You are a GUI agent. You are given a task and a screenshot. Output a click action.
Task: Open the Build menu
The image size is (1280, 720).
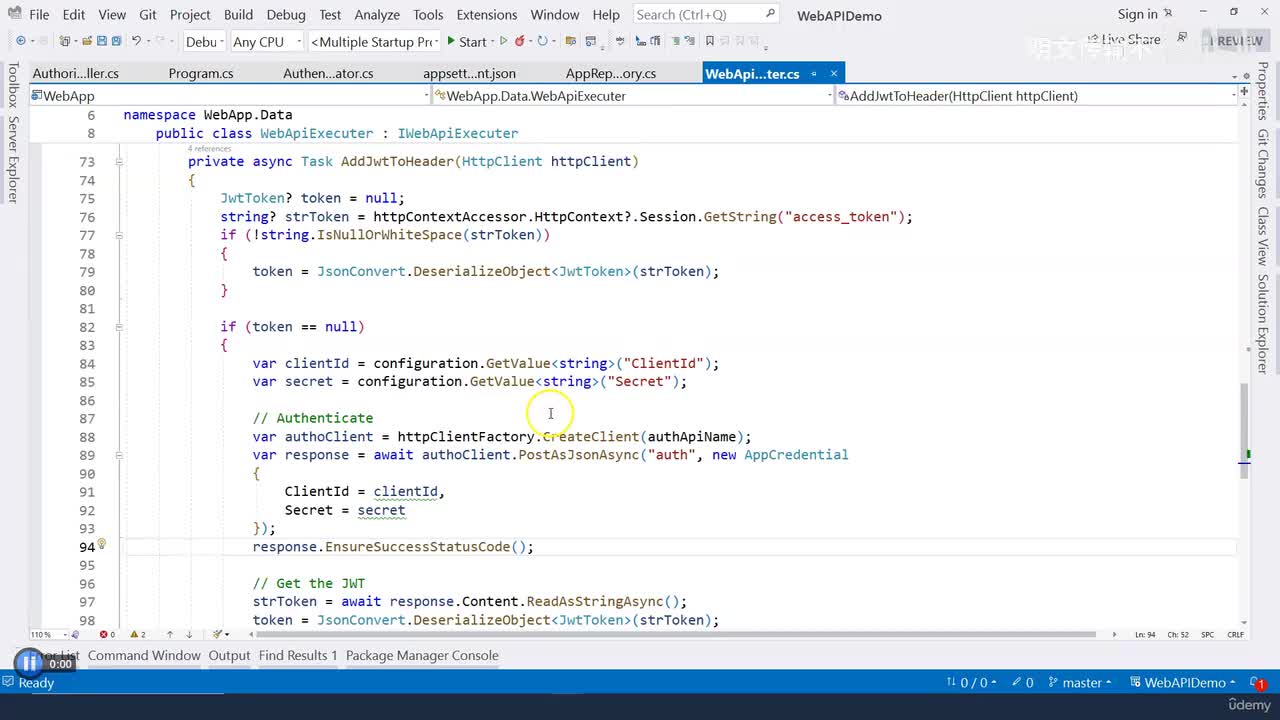238,15
